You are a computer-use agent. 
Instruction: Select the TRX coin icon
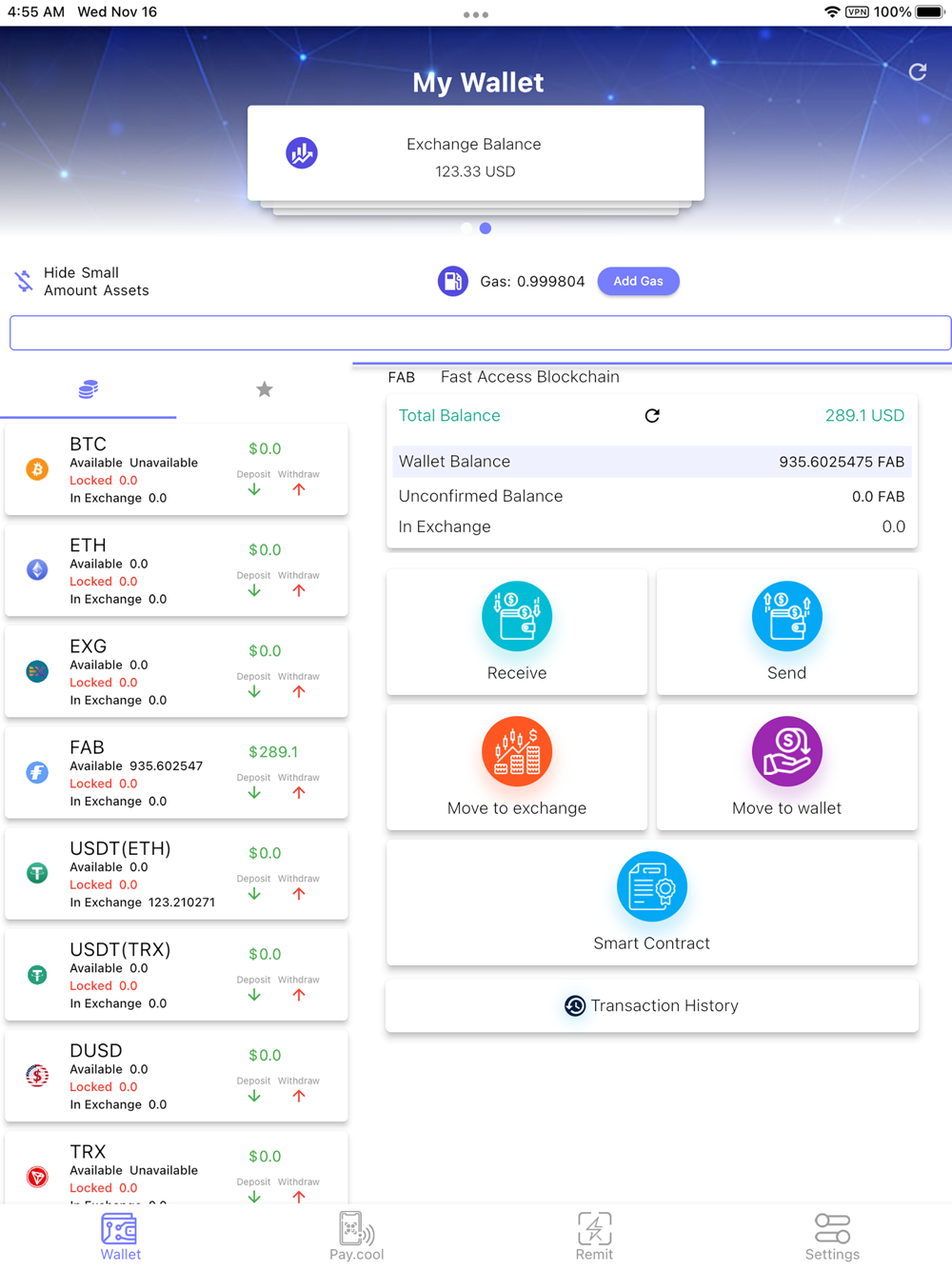coord(37,1177)
